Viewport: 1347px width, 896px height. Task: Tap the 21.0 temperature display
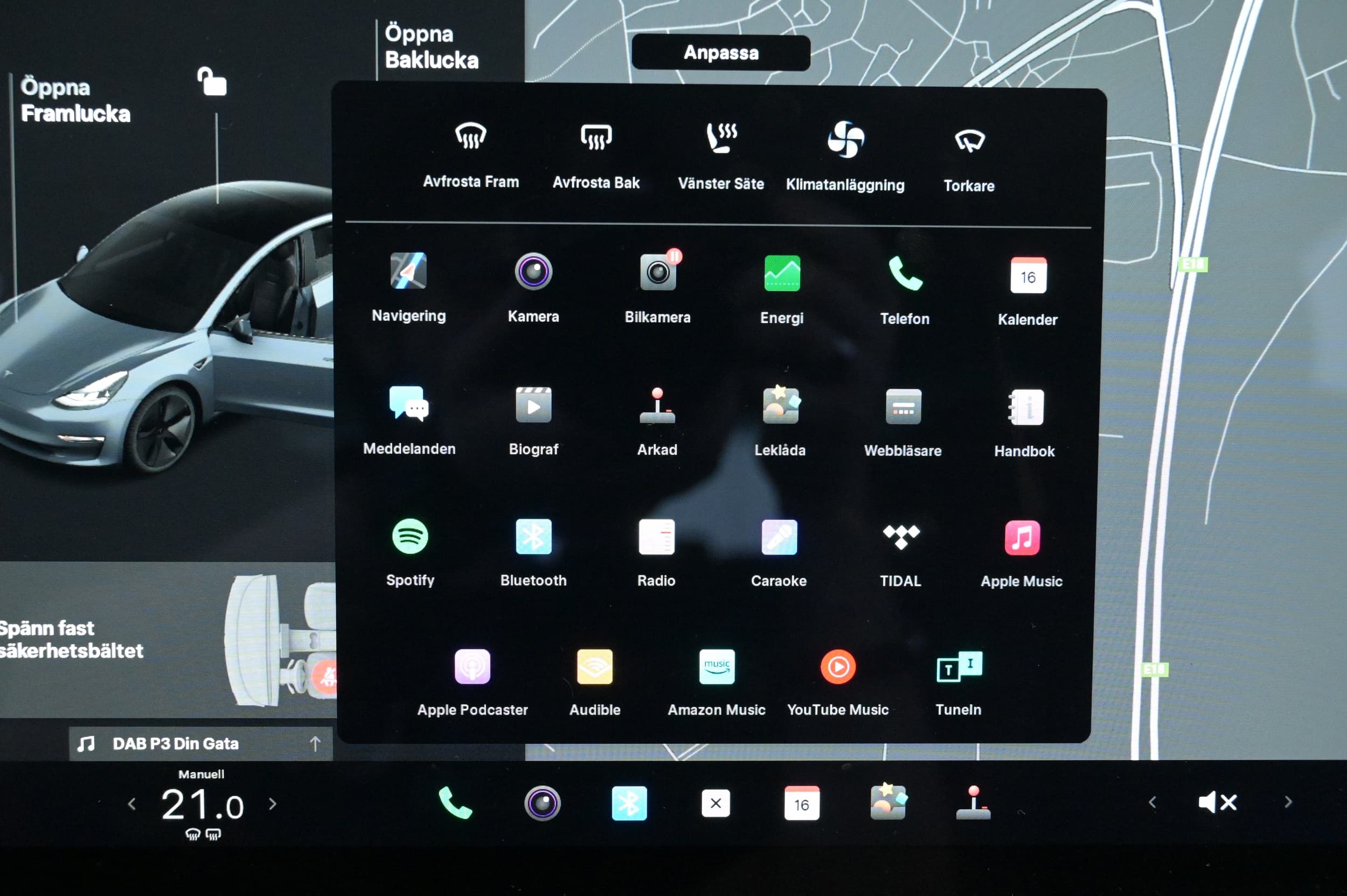coord(203,805)
